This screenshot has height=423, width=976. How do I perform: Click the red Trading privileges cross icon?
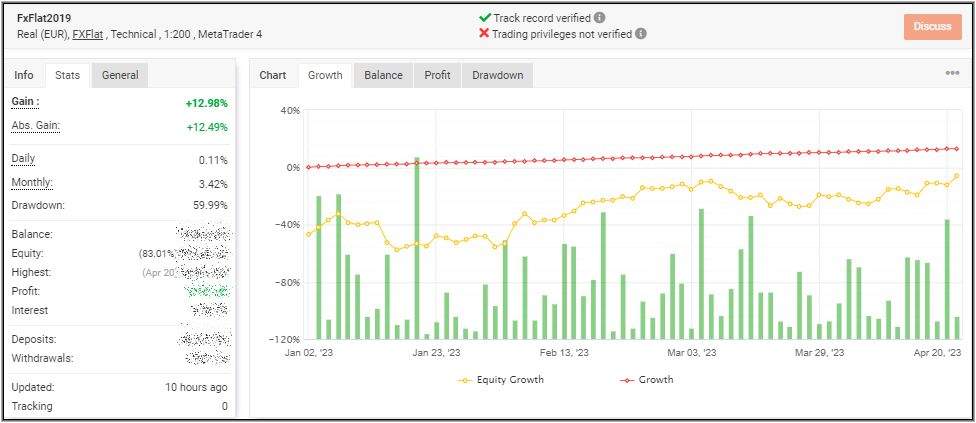coord(485,33)
